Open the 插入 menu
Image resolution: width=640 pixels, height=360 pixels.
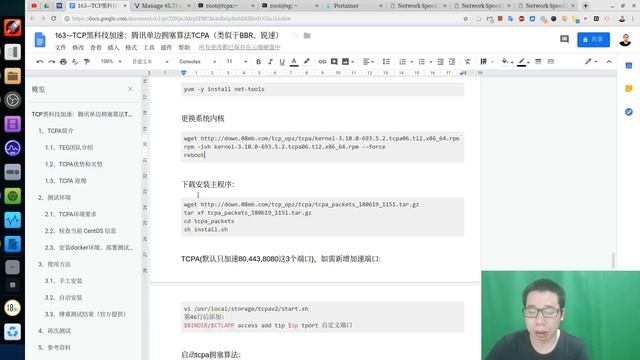[x=113, y=47]
